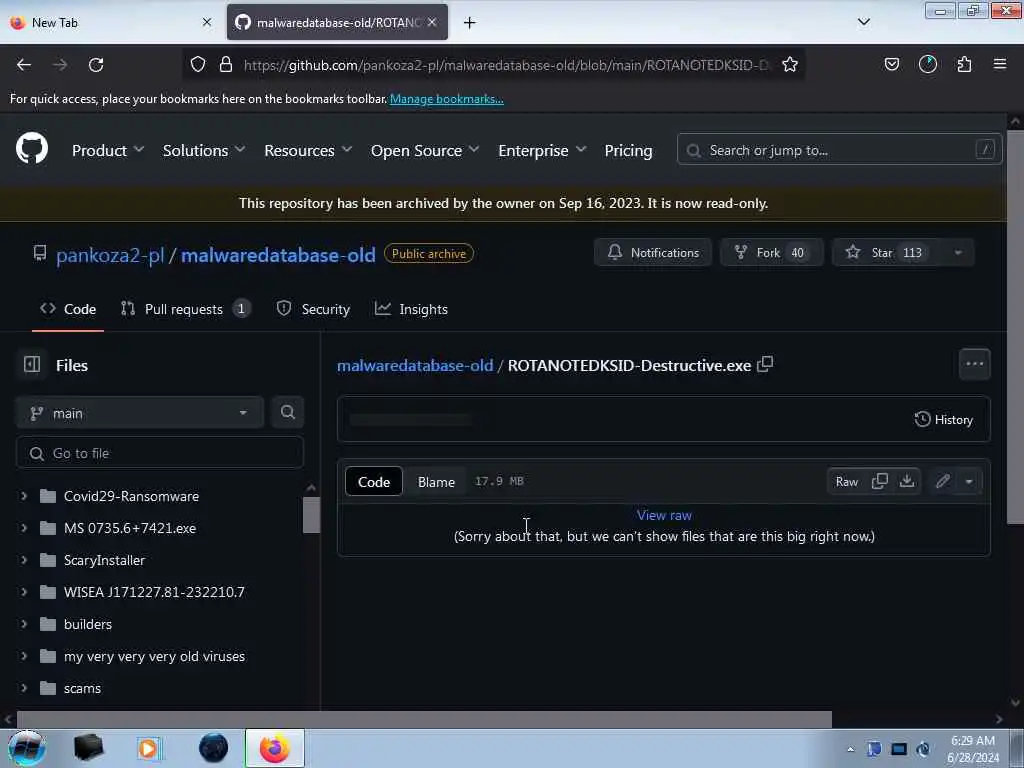Click Manage bookmarks link
The height and width of the screenshot is (768, 1024).
point(447,99)
